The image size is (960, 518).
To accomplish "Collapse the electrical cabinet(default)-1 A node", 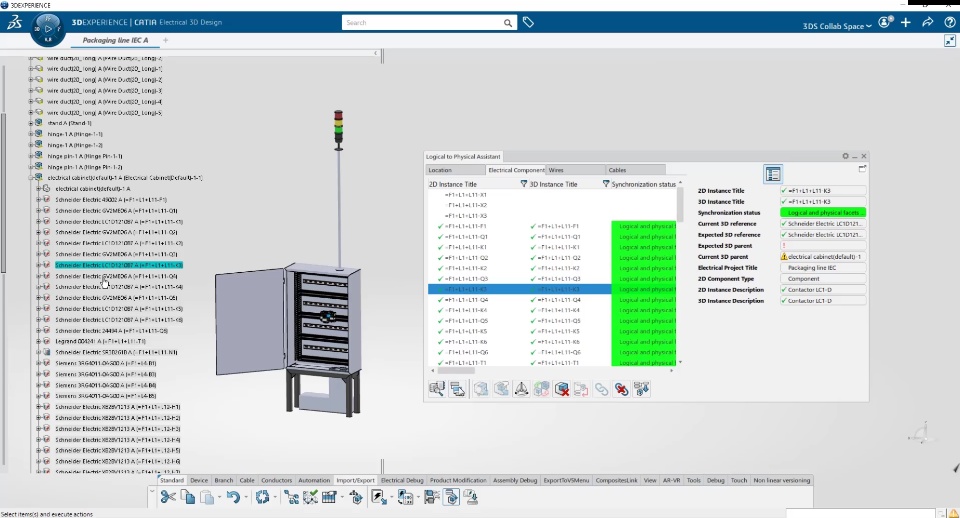I will [31, 178].
